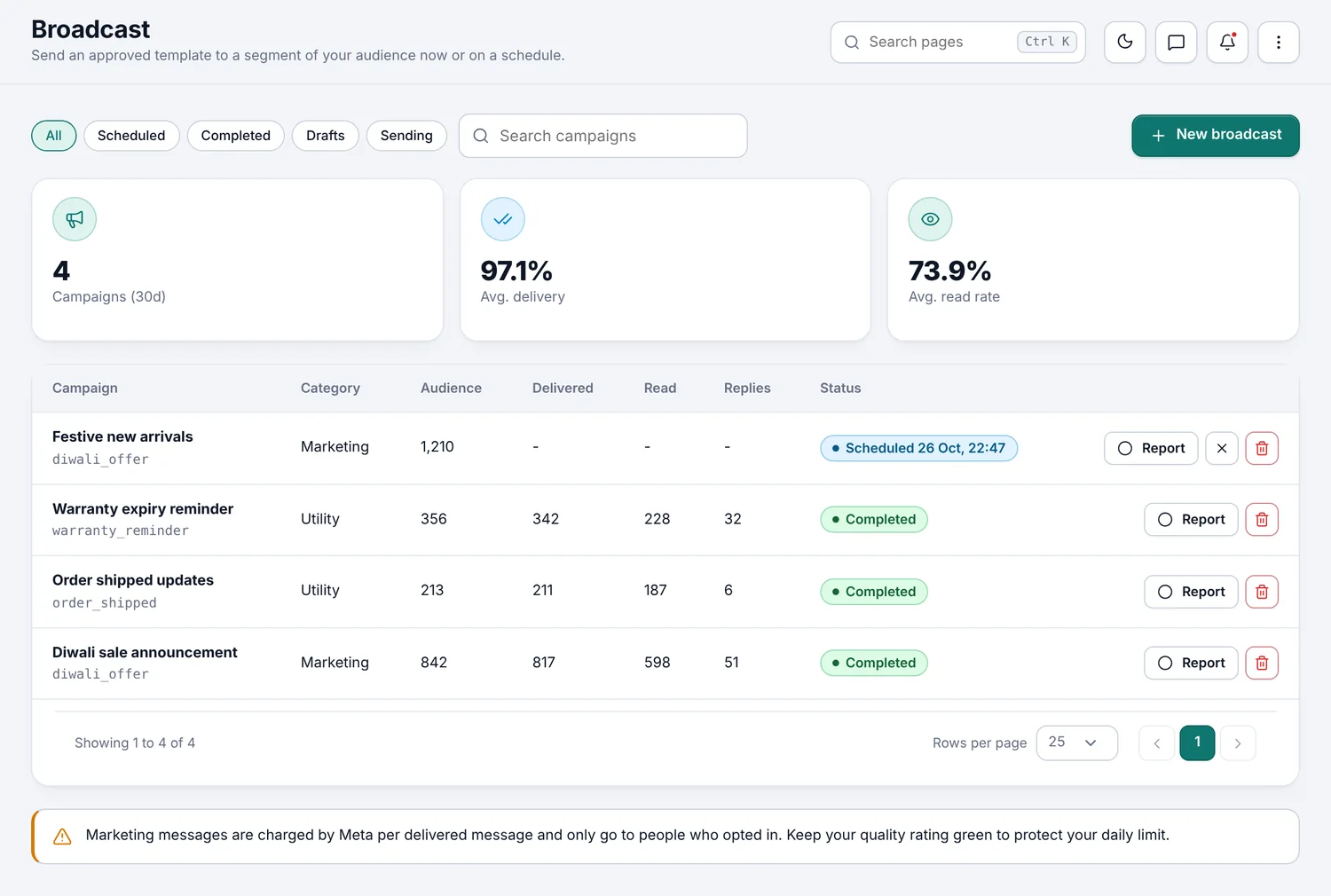Click the warranty_reminder template name
Viewport: 1331px width, 896px height.
pyautogui.click(x=121, y=531)
